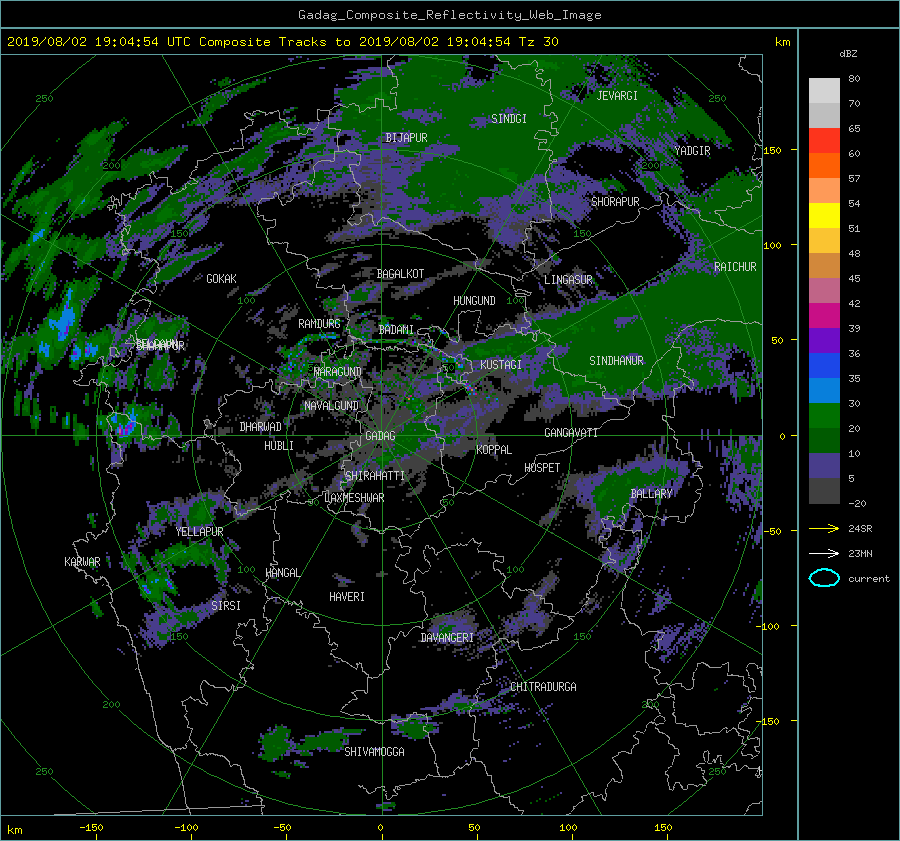Screen dimensions: 900x841
Task: Click the -20 dBZ value label
Action: click(857, 503)
